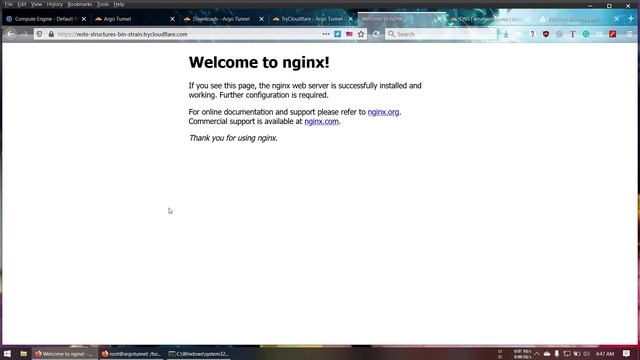The image size is (640, 360).
Task: Open the Edit menu
Action: click(x=22, y=4)
